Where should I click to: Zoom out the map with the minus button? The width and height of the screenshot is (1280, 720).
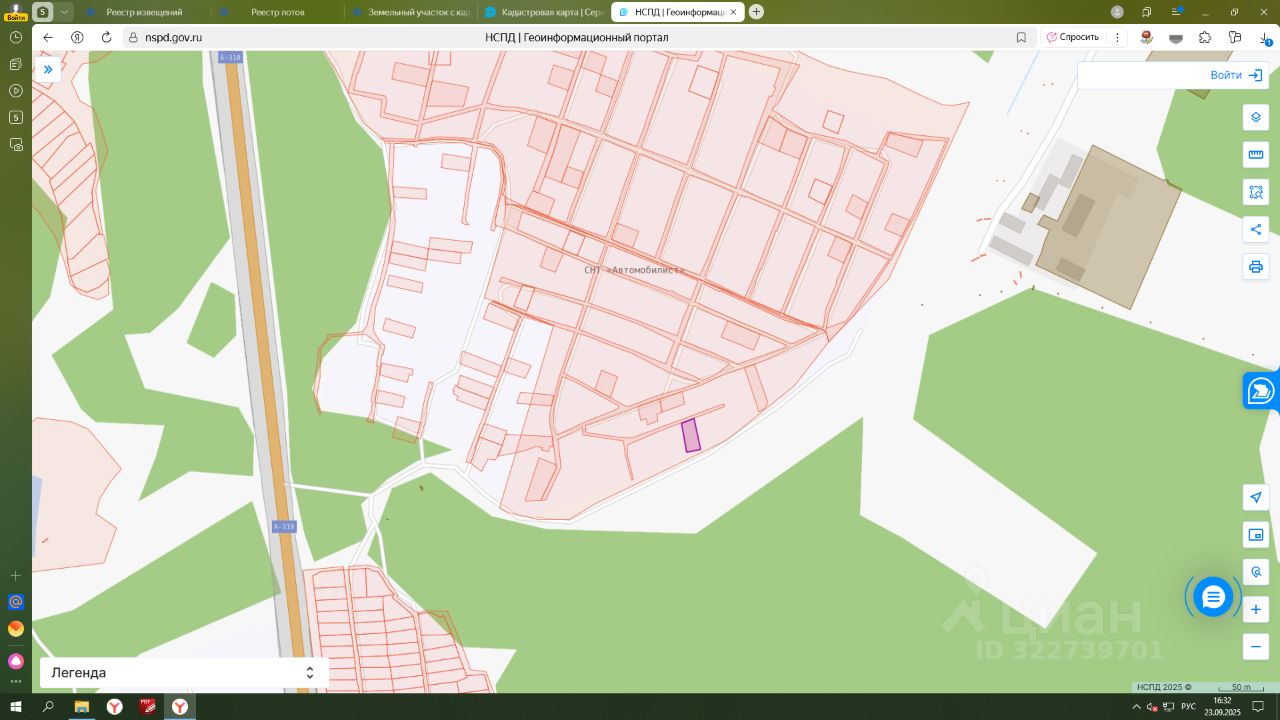pos(1256,646)
